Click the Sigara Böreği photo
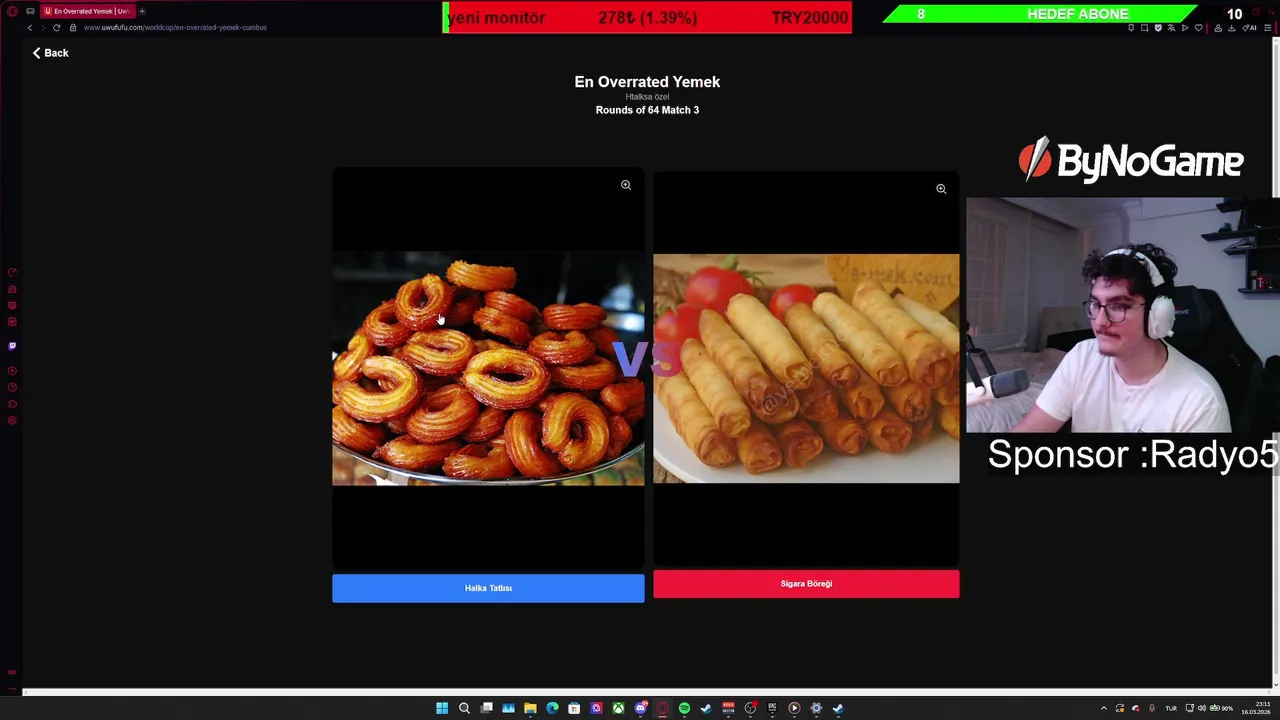The width and height of the screenshot is (1280, 720). (x=806, y=369)
